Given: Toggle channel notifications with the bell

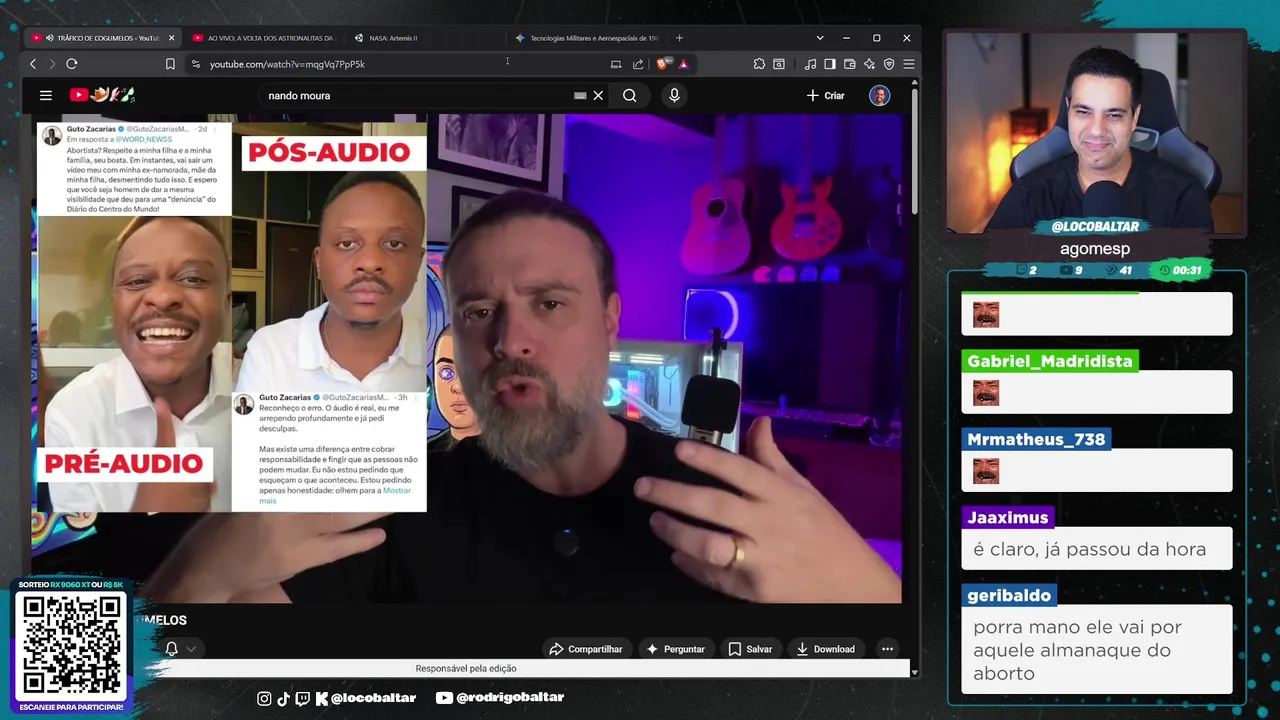Looking at the screenshot, I should pyautogui.click(x=171, y=649).
